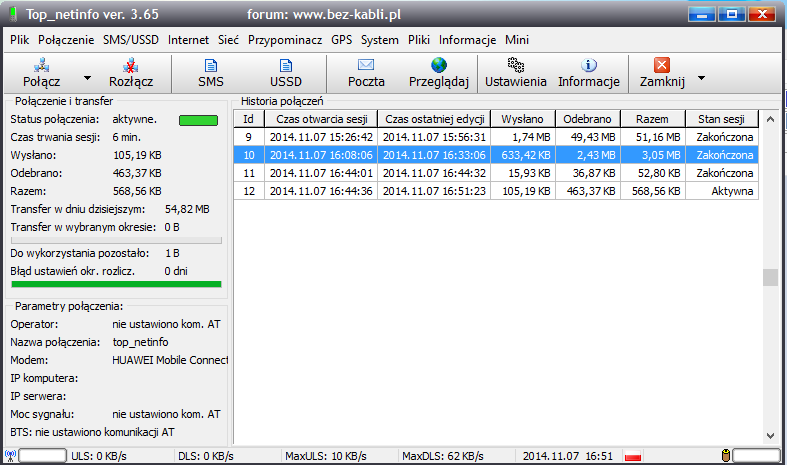Open Ustawienia settings gear icon
The image size is (787, 465).
coord(515,65)
